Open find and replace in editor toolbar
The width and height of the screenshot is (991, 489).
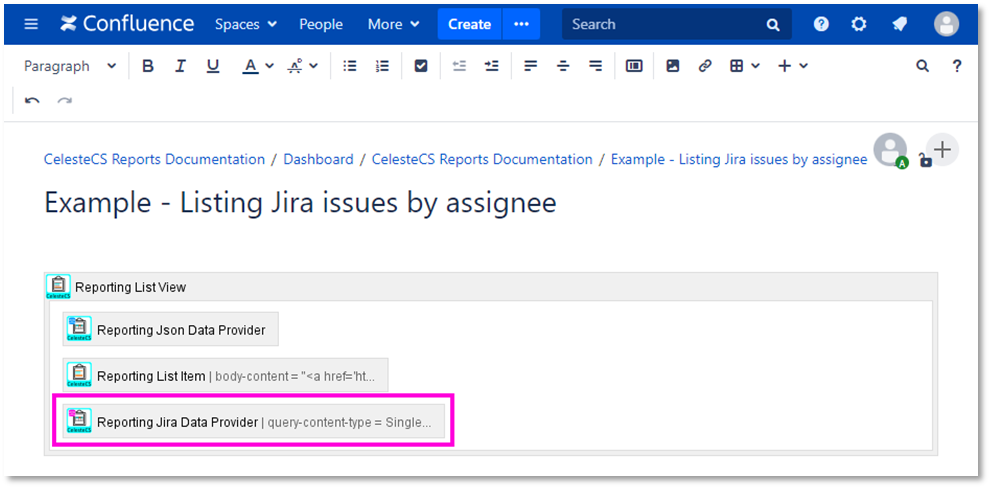[923, 66]
